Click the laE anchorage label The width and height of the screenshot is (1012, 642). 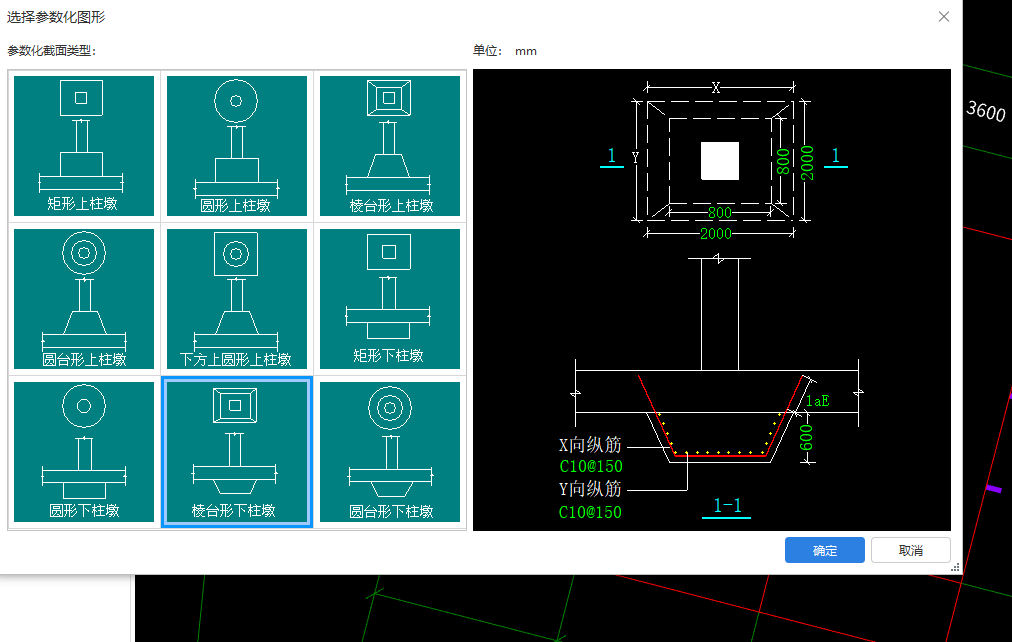(817, 401)
